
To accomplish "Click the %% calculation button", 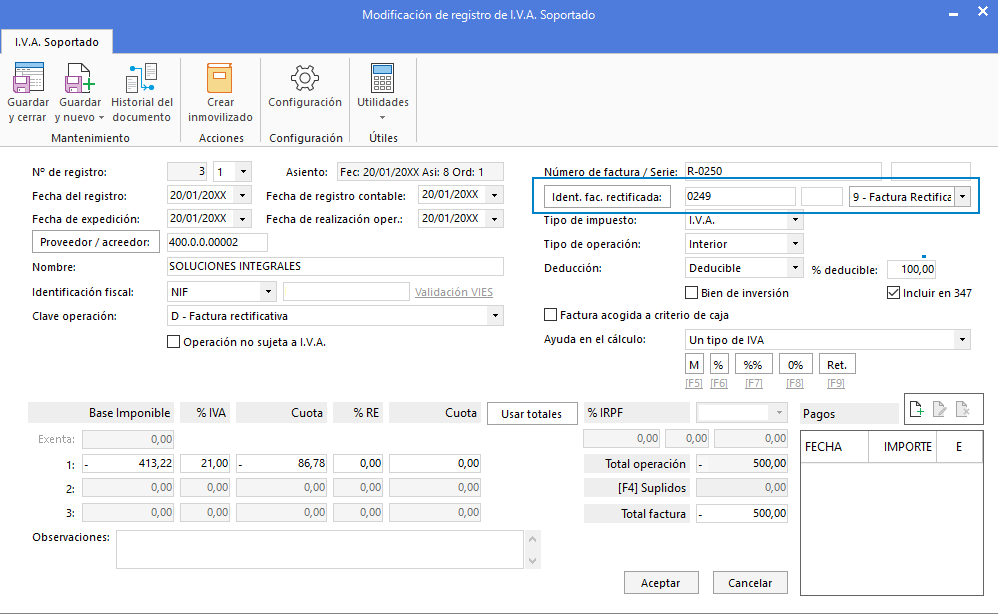I will [x=754, y=365].
